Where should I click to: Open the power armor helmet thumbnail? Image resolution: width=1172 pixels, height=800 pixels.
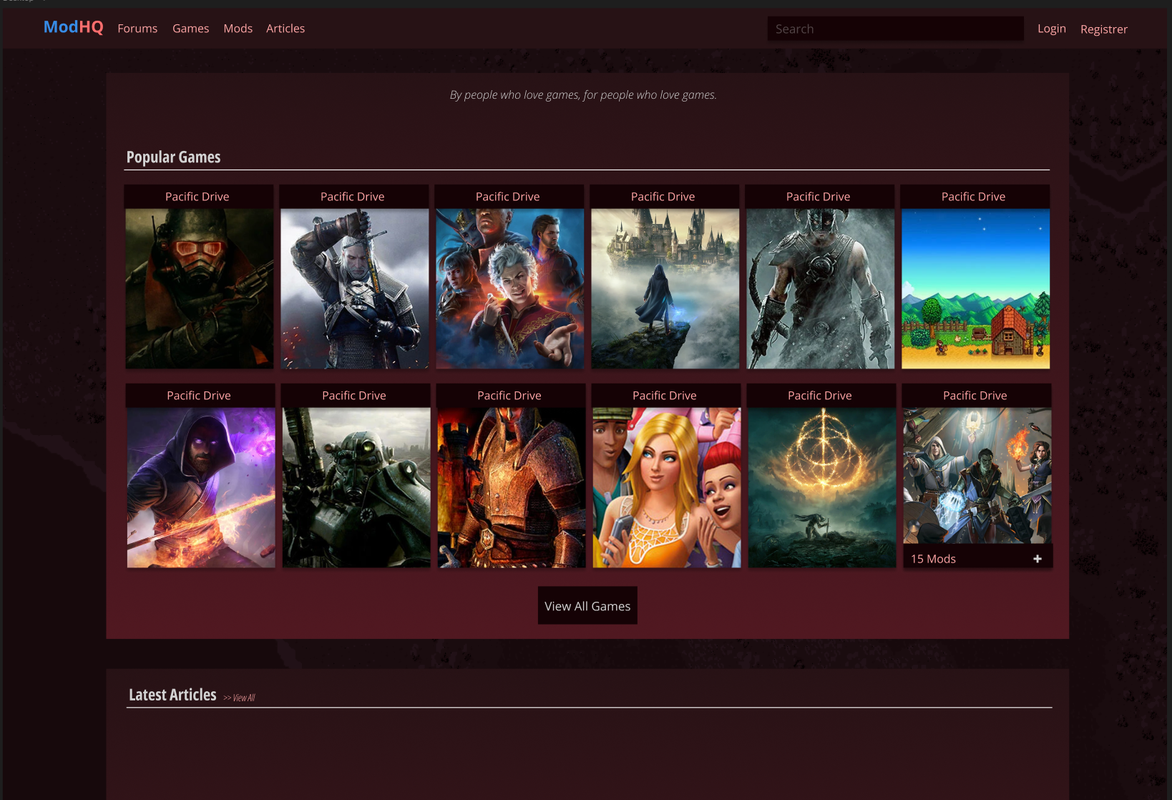tap(356, 487)
